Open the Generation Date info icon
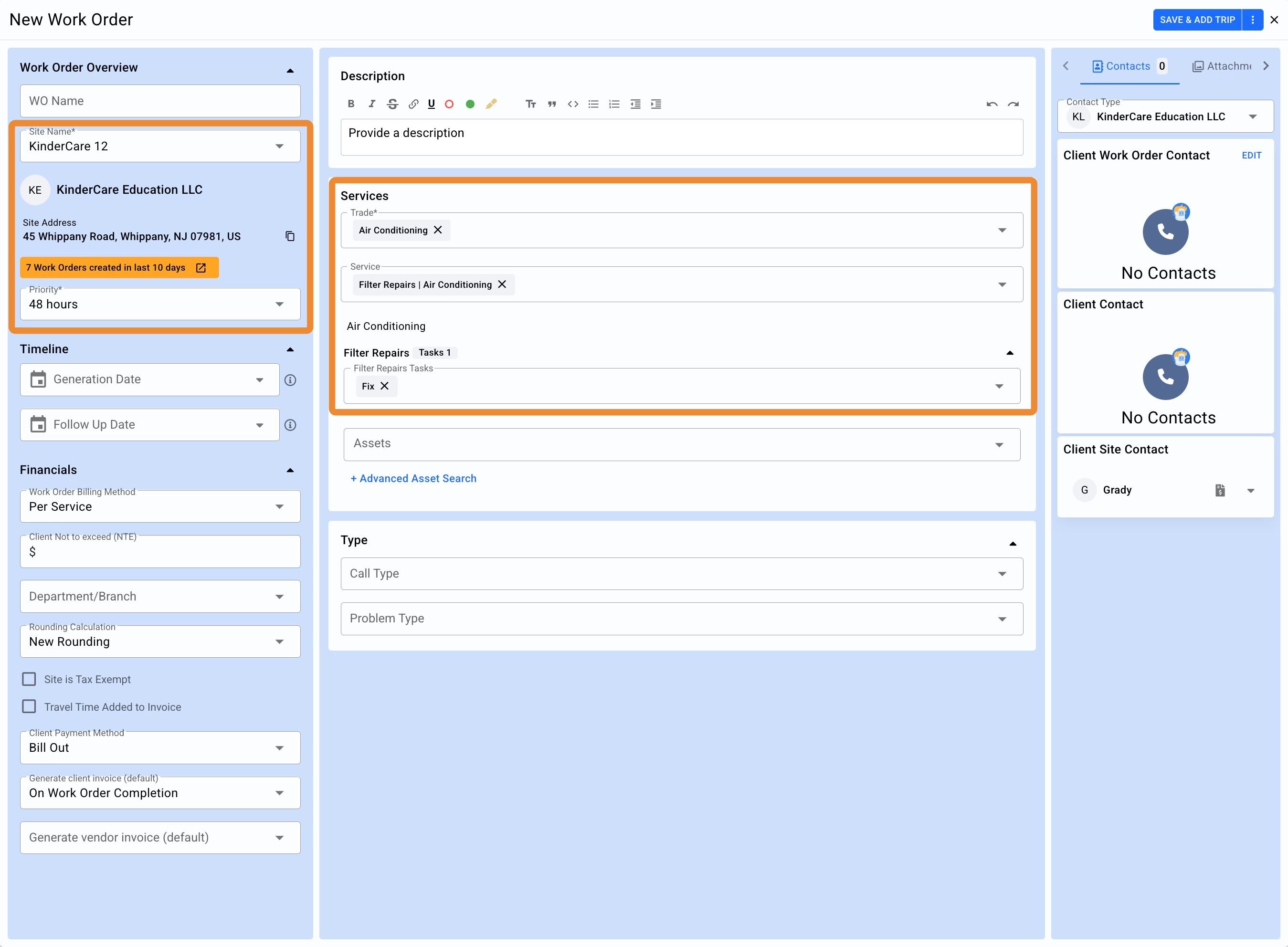1288x947 pixels. click(290, 380)
